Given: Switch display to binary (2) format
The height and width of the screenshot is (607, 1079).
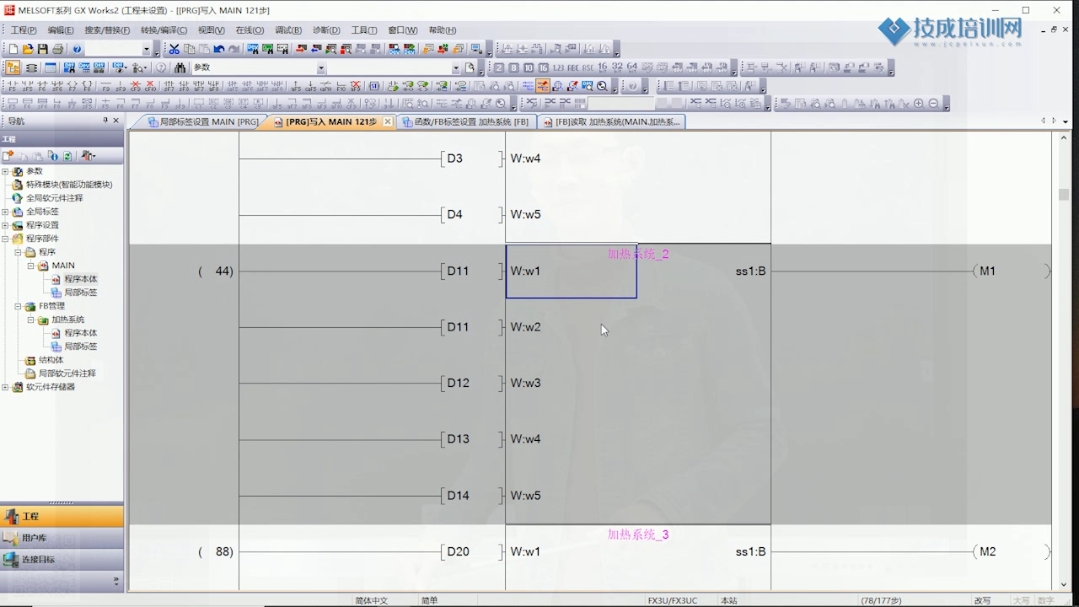Looking at the screenshot, I should [499, 67].
